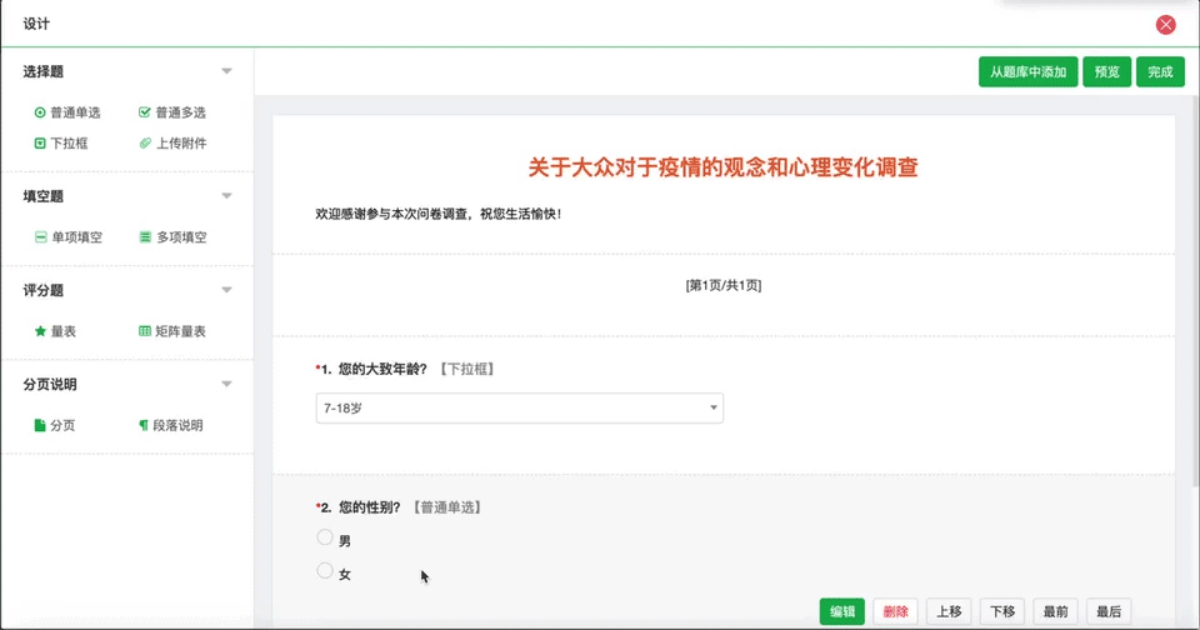Click the green 编辑 button
Screen dimensions: 1200x630
(x=842, y=612)
